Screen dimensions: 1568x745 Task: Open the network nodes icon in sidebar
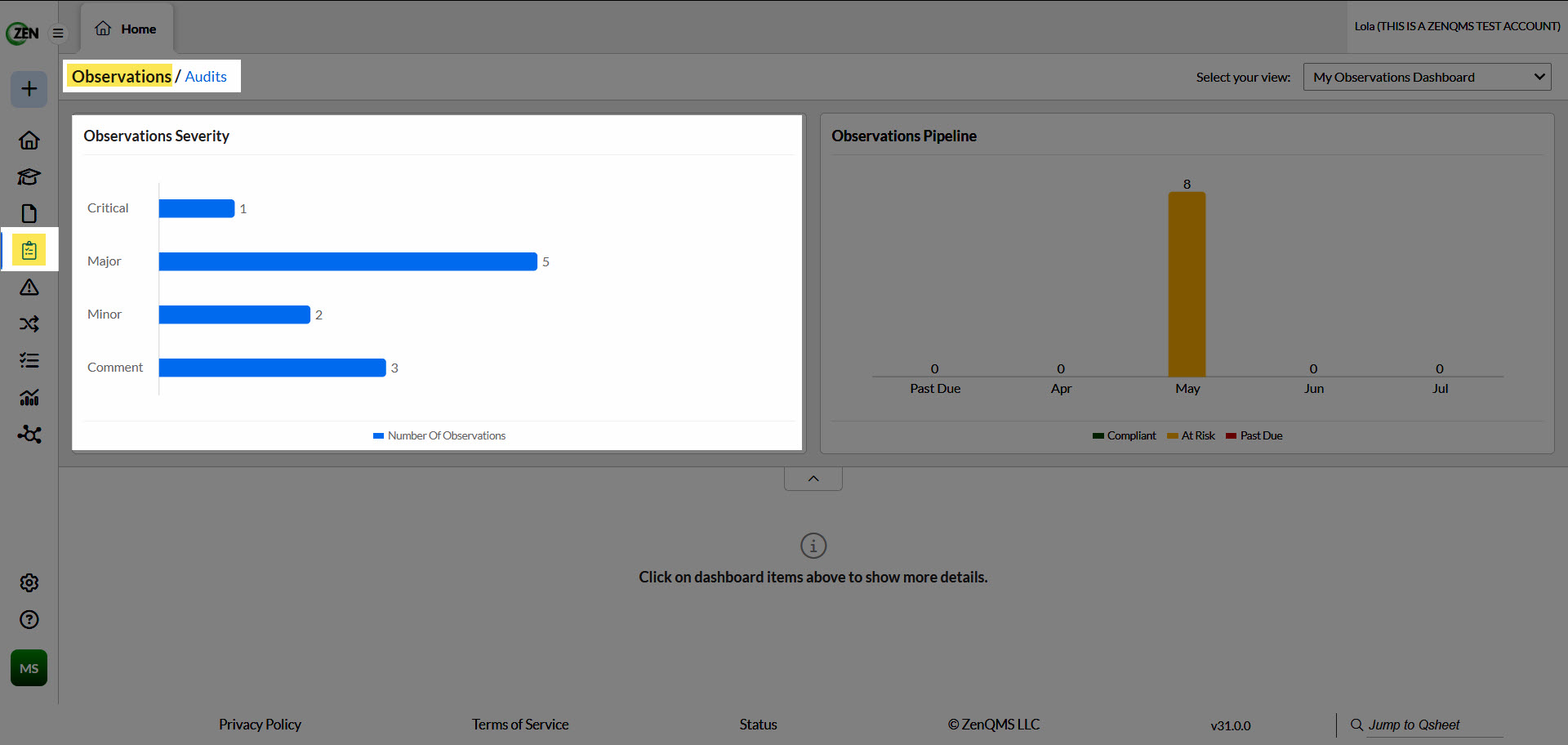[x=29, y=435]
